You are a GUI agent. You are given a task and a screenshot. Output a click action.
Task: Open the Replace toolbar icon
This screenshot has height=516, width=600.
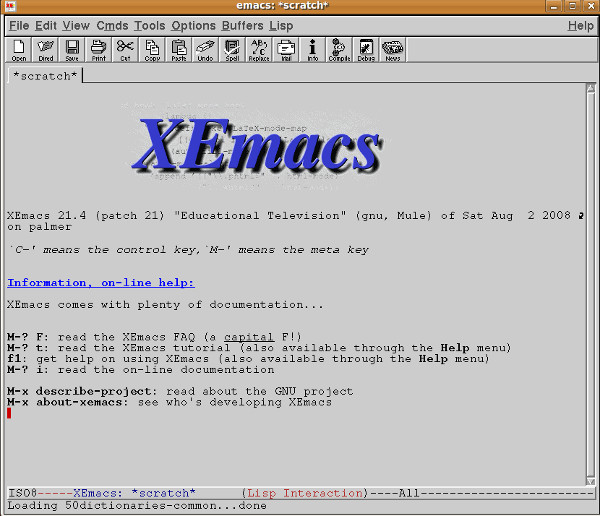pyautogui.click(x=259, y=50)
